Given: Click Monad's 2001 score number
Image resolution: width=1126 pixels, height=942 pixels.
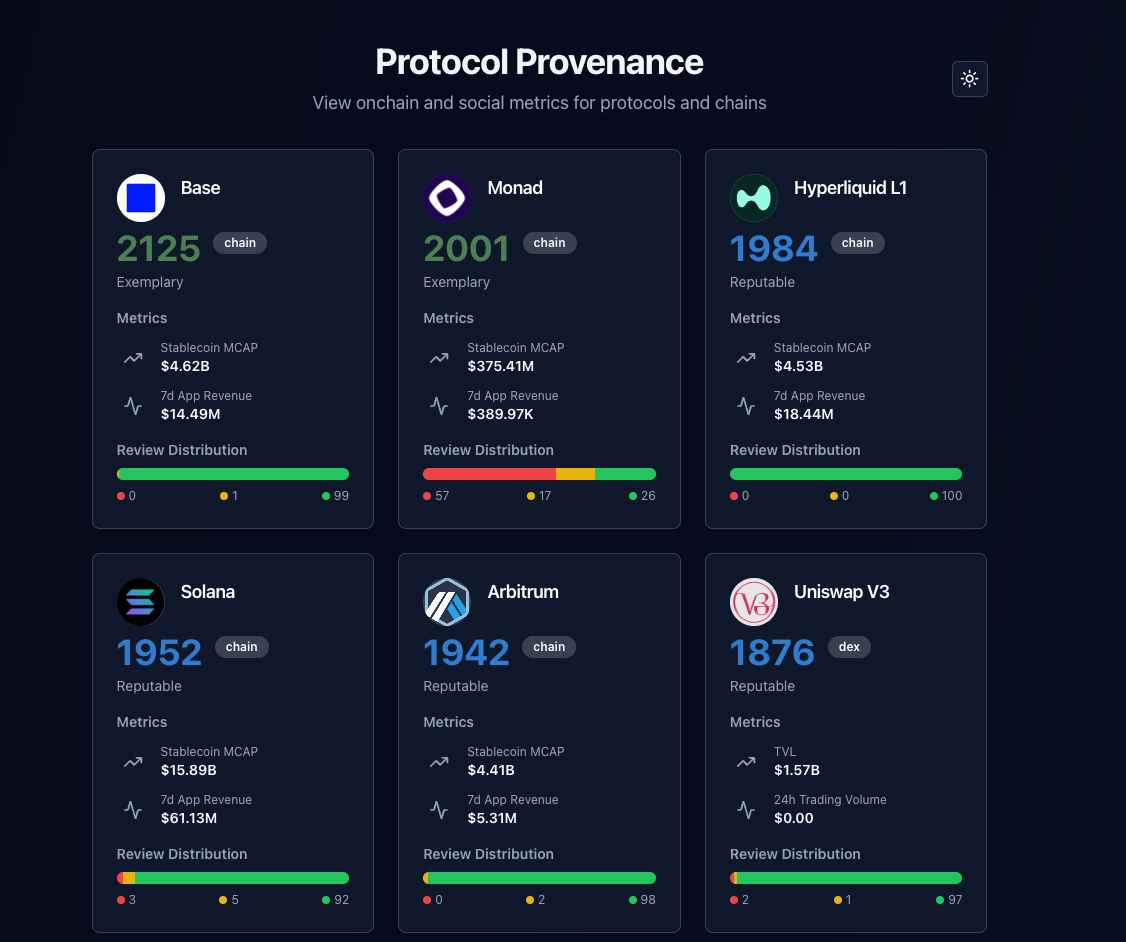Looking at the screenshot, I should pos(466,249).
